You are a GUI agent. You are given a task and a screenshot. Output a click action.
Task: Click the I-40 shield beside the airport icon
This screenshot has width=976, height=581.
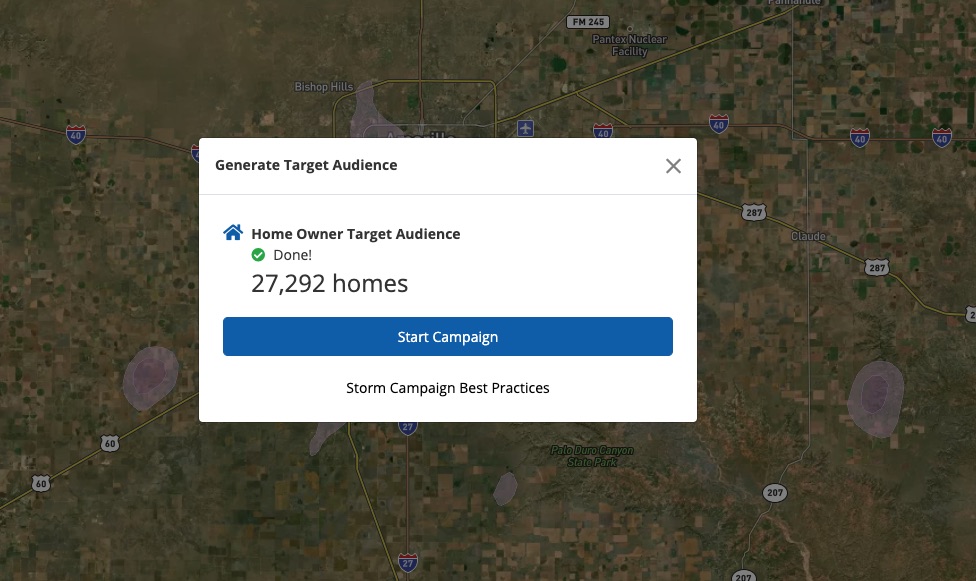602,131
